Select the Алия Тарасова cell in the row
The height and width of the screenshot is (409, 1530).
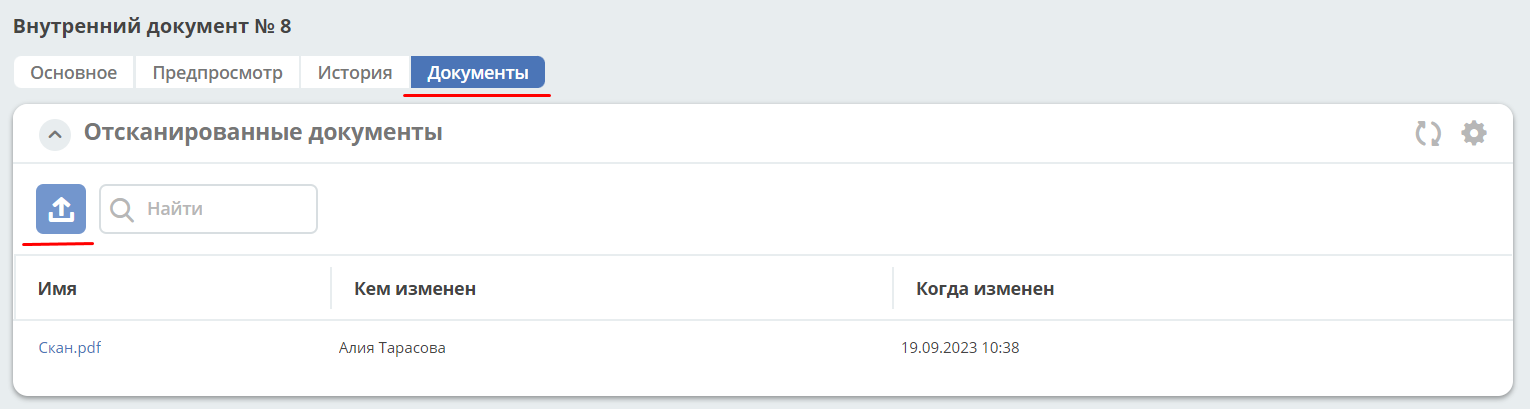pyautogui.click(x=392, y=348)
